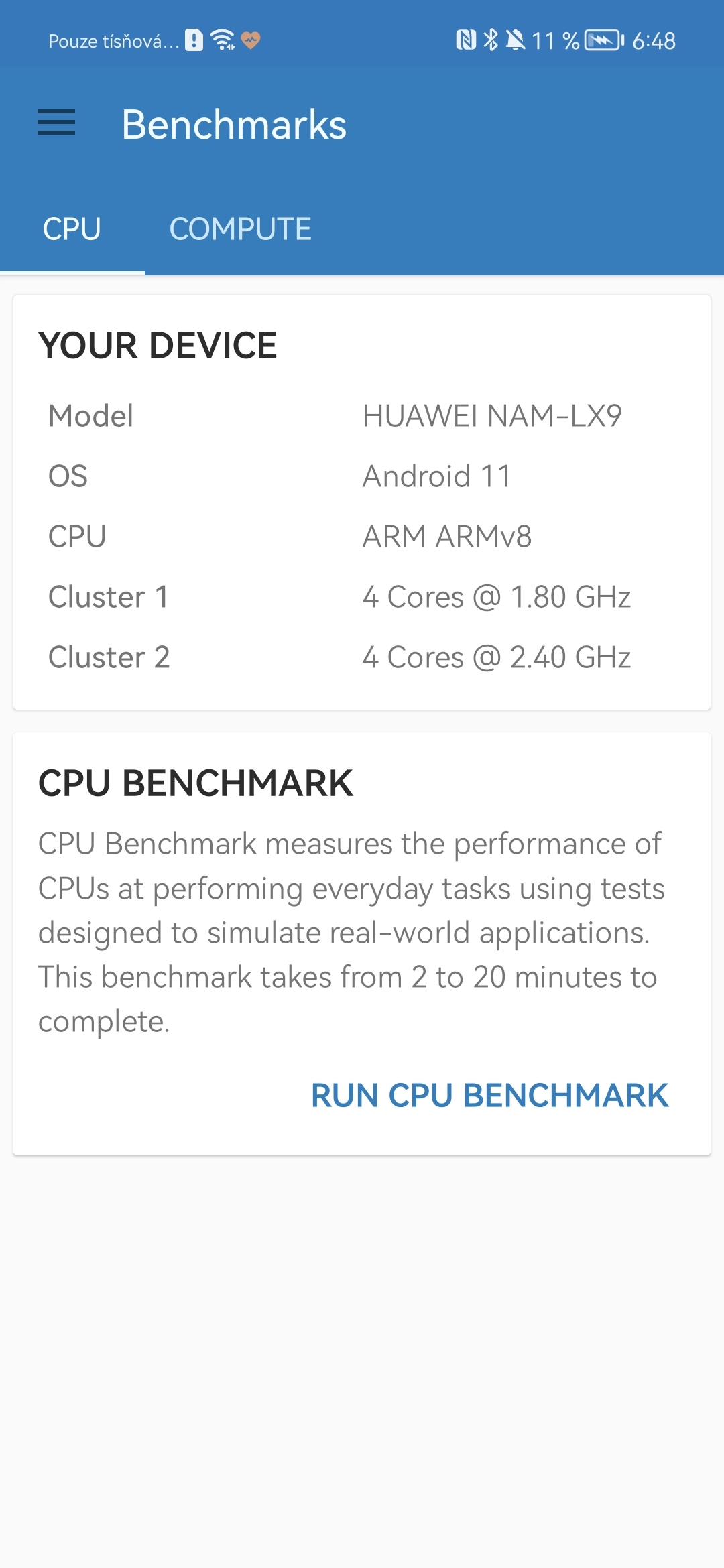Tap the NFC status bar icon
Screen dimensions: 724x1568
point(465,40)
